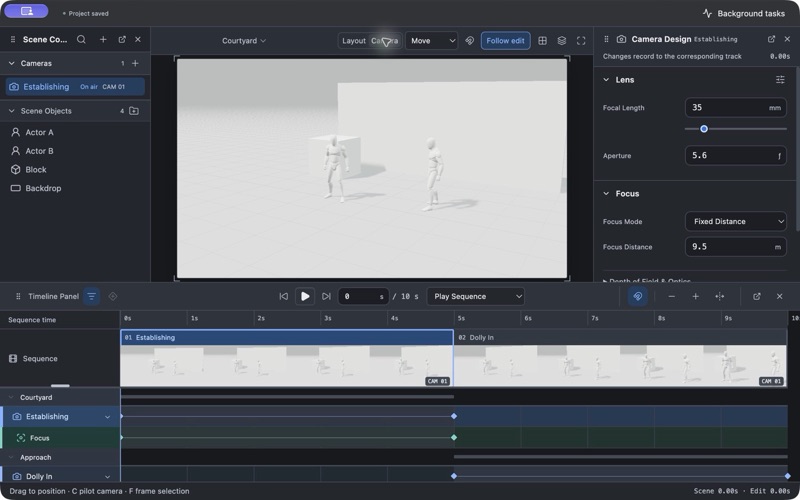Screen dimensions: 800x500
Task: Jump to sequence start
Action: (x=284, y=296)
